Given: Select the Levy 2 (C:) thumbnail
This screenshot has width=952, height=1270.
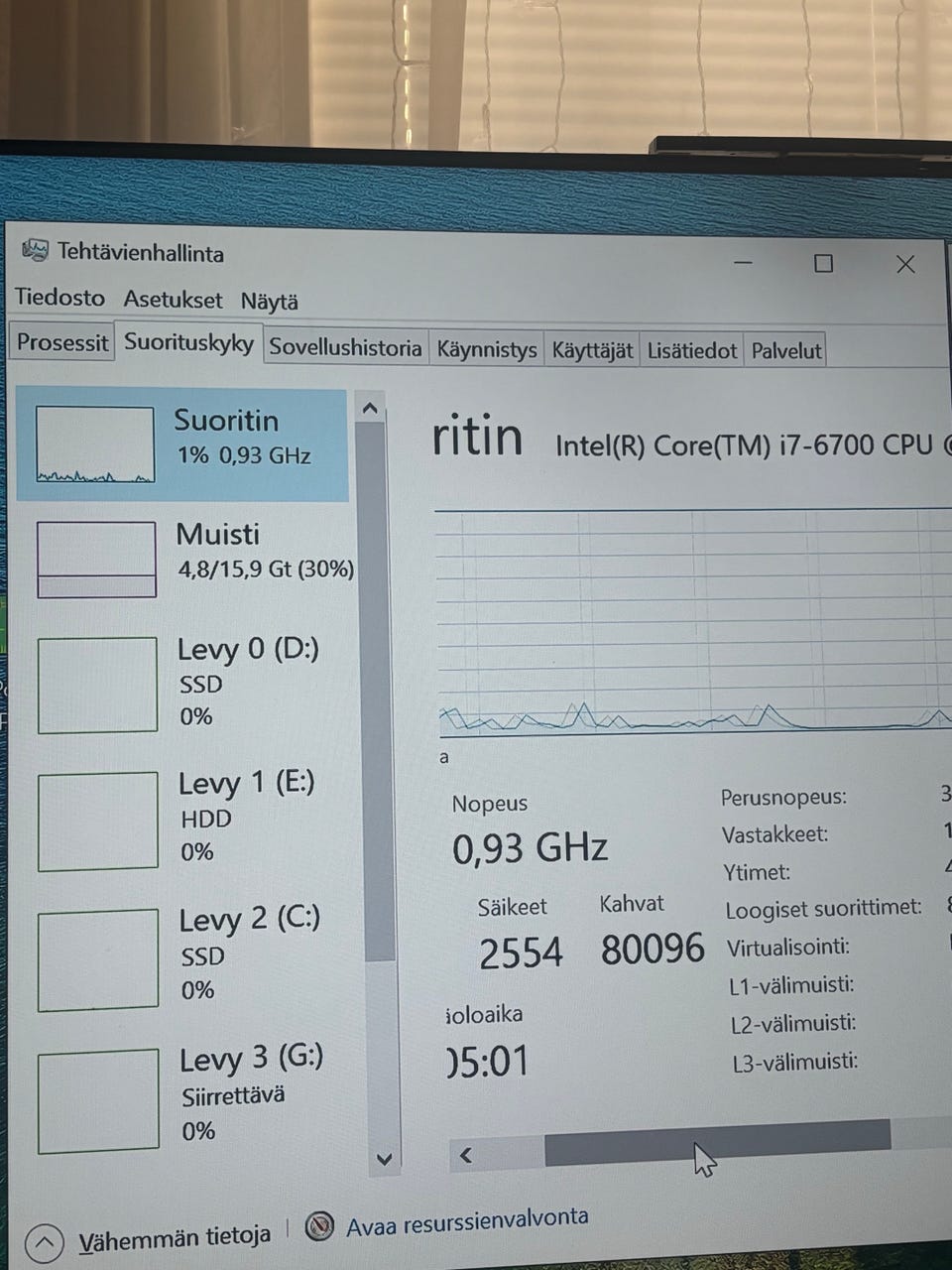Looking at the screenshot, I should pyautogui.click(x=98, y=958).
